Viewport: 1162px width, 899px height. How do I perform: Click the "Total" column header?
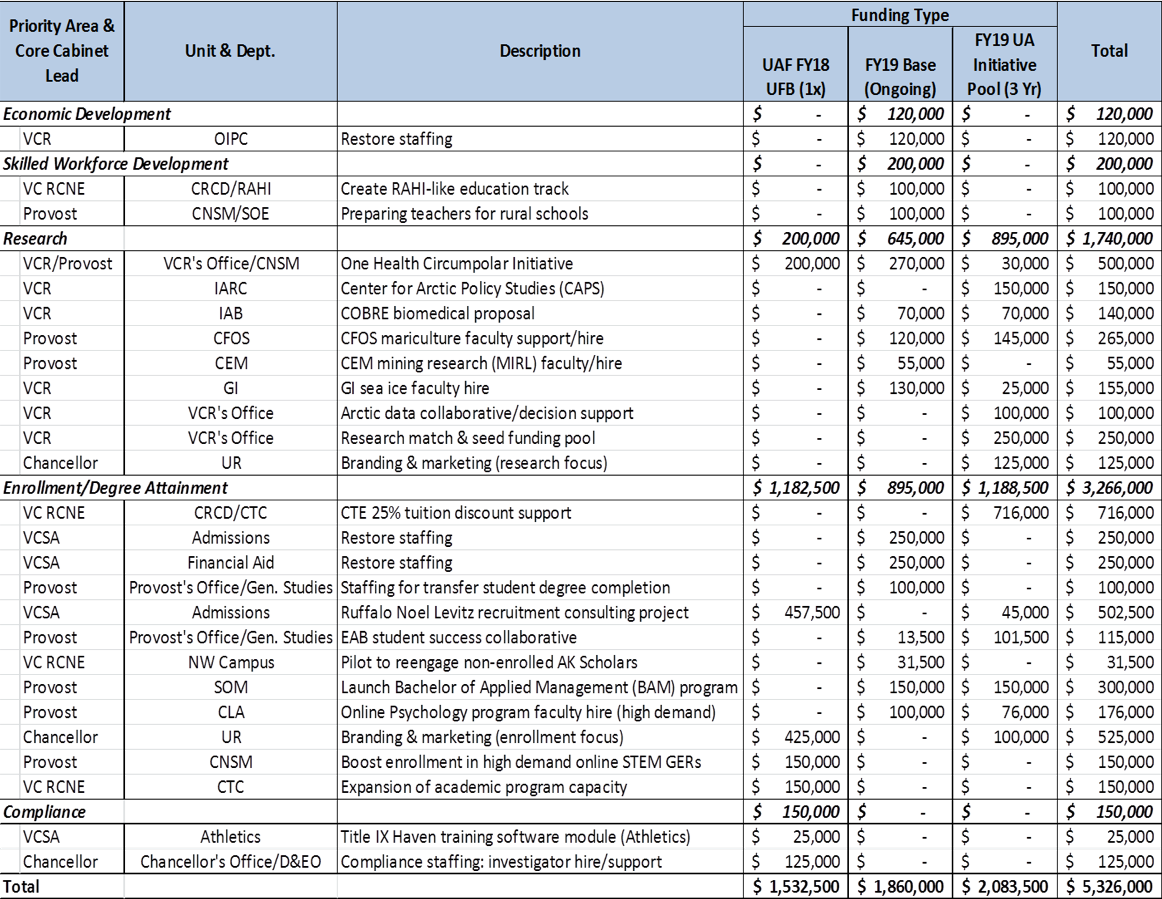(x=1109, y=51)
